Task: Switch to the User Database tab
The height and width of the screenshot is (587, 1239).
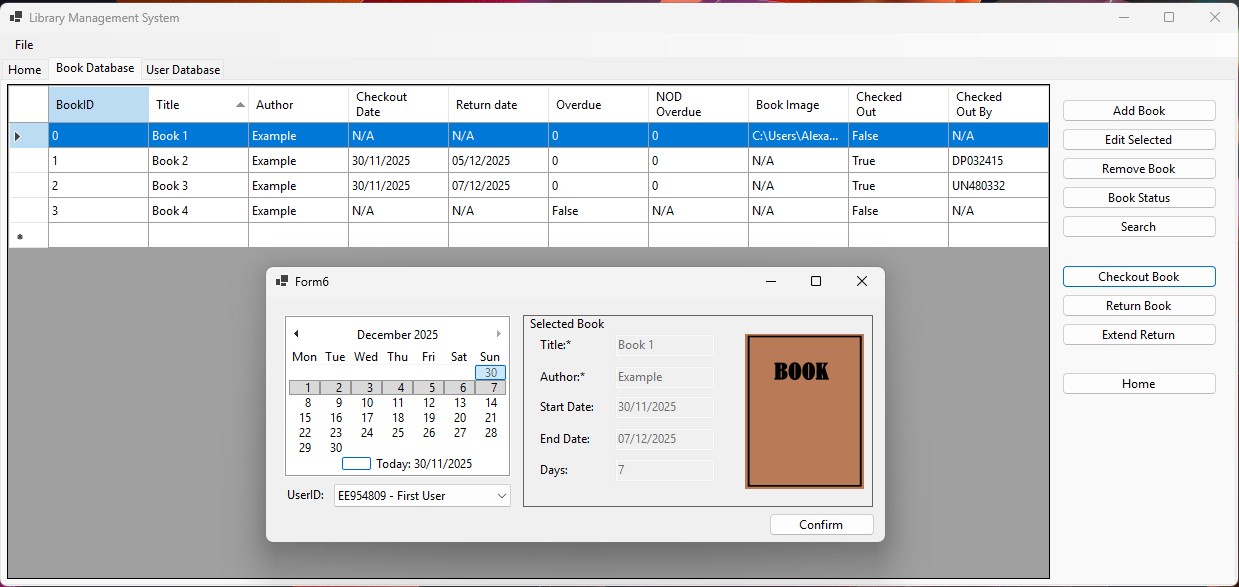Action: 183,70
